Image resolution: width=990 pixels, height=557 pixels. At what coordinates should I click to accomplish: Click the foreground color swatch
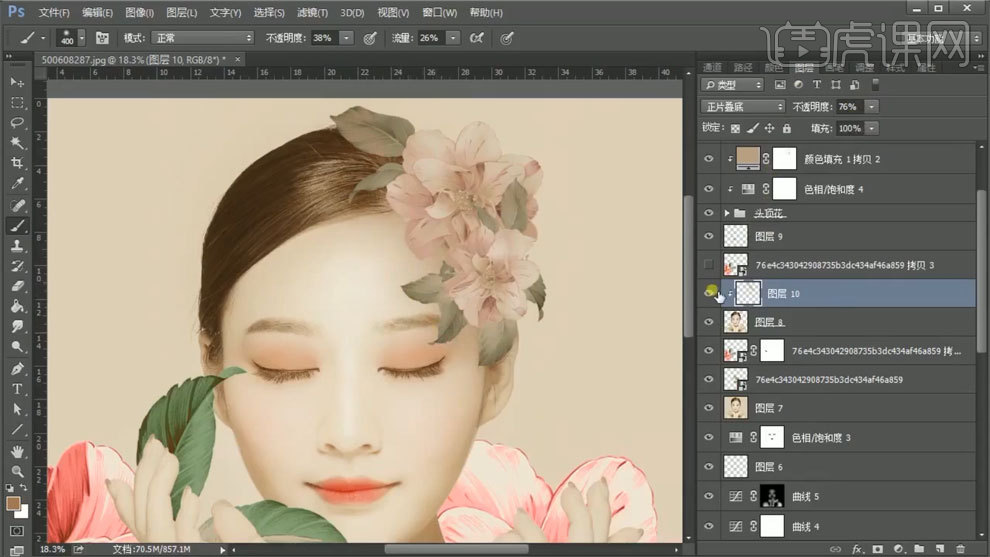pyautogui.click(x=14, y=503)
